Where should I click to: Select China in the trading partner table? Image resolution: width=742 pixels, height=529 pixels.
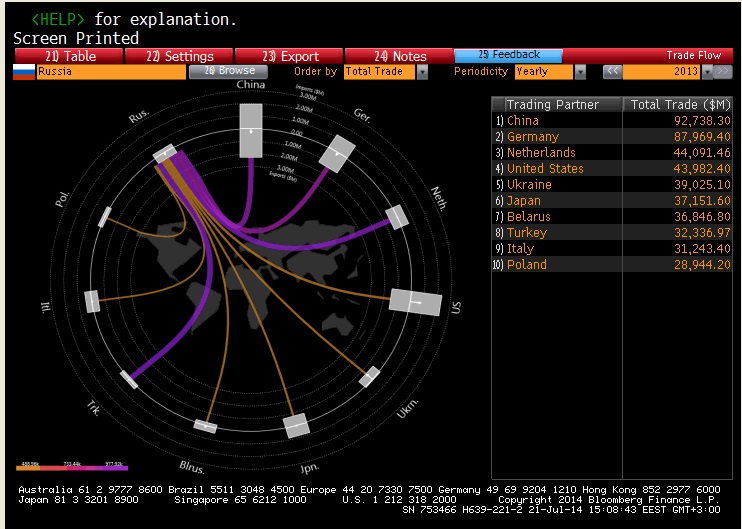522,121
